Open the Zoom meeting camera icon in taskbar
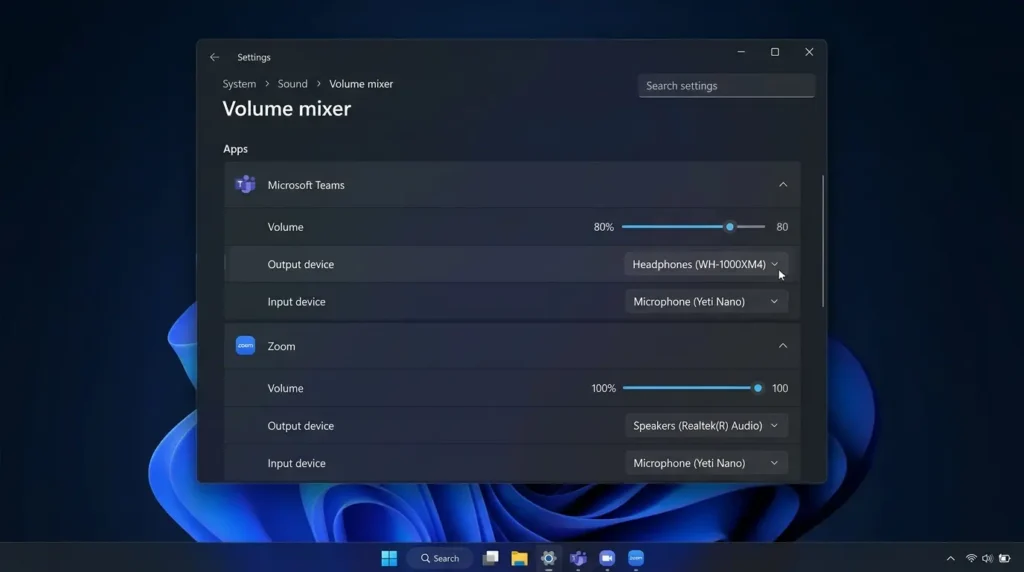1024x572 pixels. pyautogui.click(x=607, y=558)
